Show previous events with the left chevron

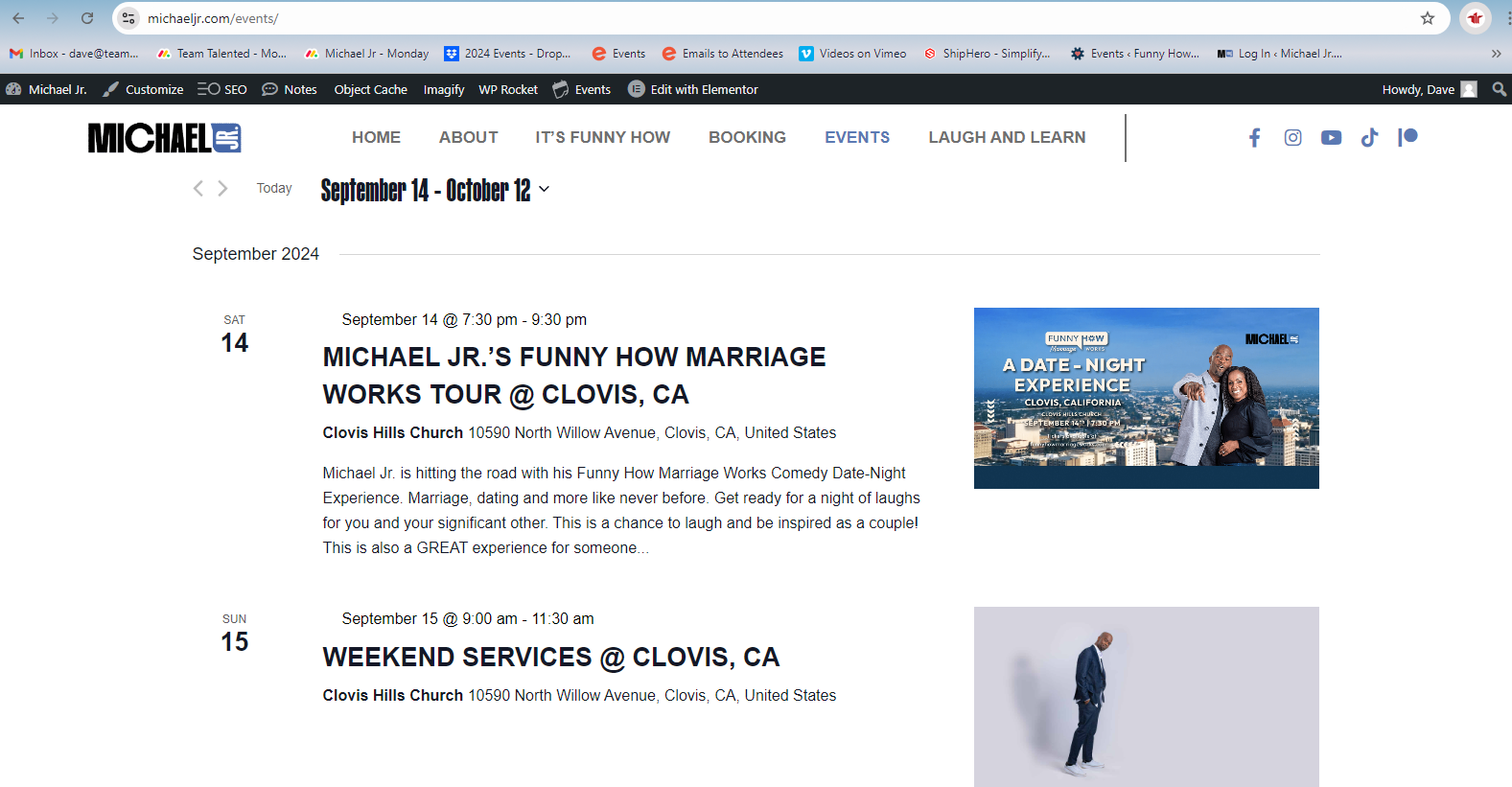(x=198, y=189)
